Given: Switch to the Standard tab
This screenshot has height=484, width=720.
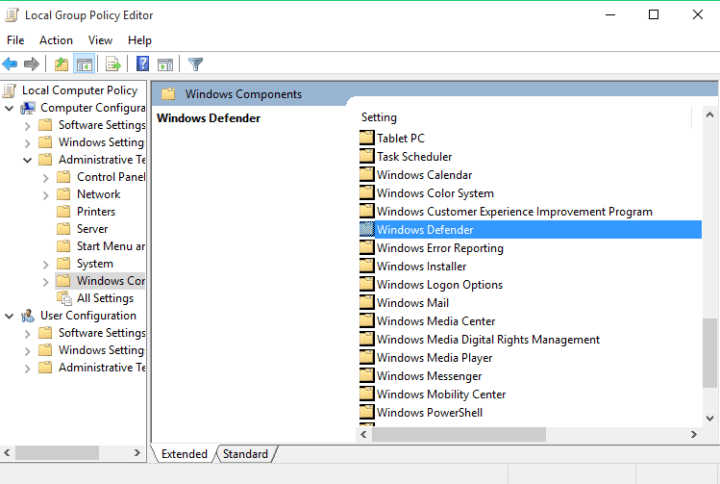Looking at the screenshot, I should (x=245, y=454).
